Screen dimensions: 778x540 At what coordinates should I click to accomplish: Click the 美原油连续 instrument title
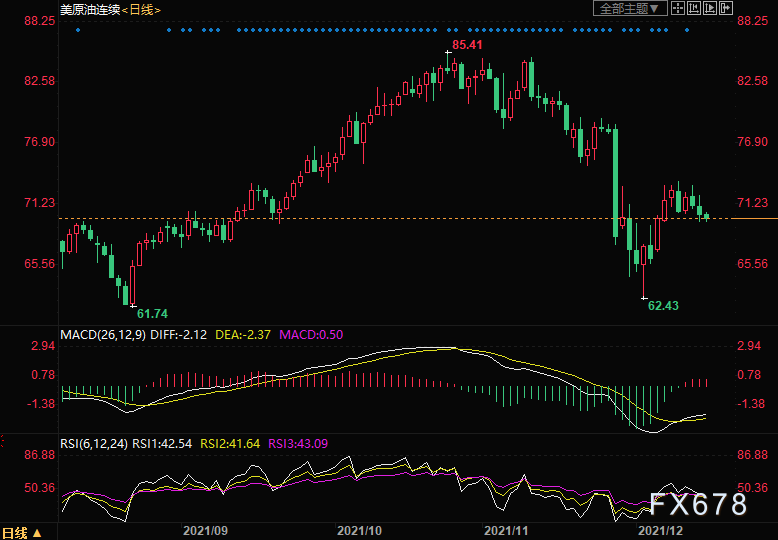click(x=90, y=9)
